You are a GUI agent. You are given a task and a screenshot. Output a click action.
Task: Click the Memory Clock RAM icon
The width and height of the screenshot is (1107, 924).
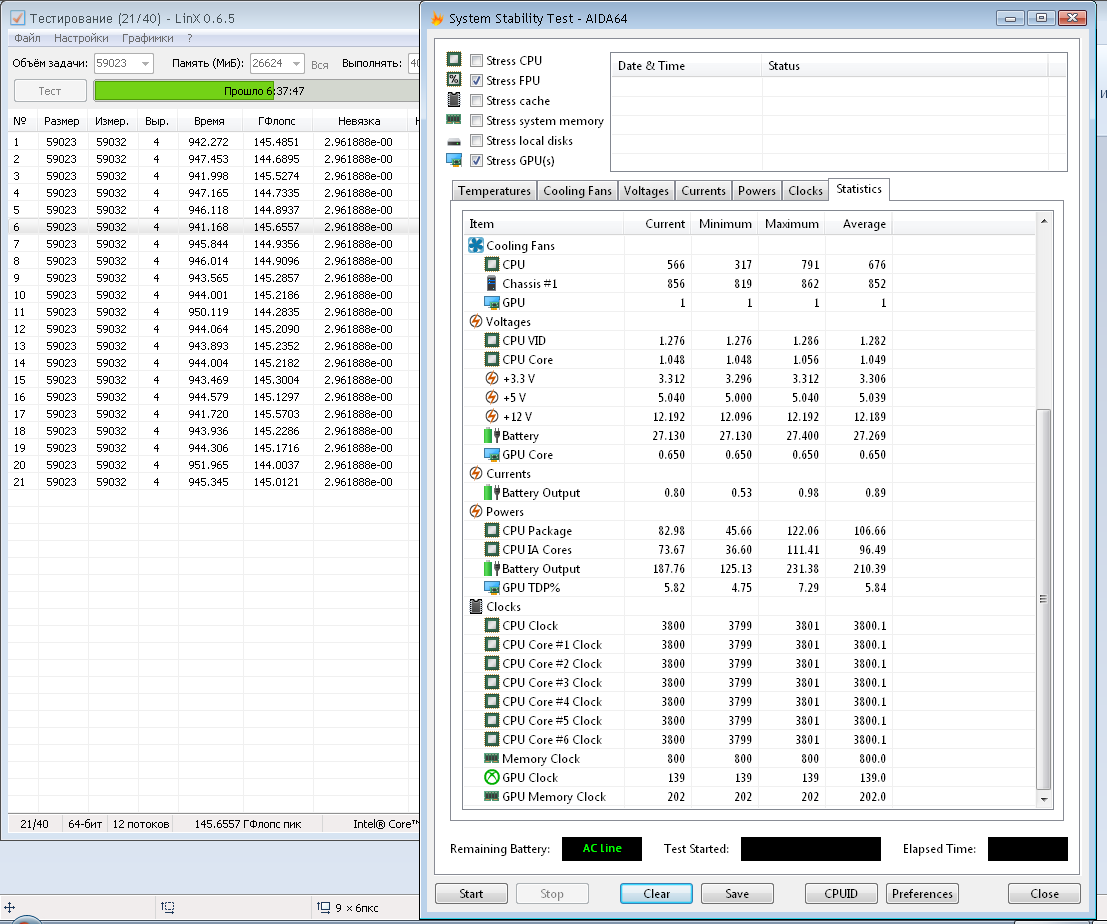click(x=492, y=758)
